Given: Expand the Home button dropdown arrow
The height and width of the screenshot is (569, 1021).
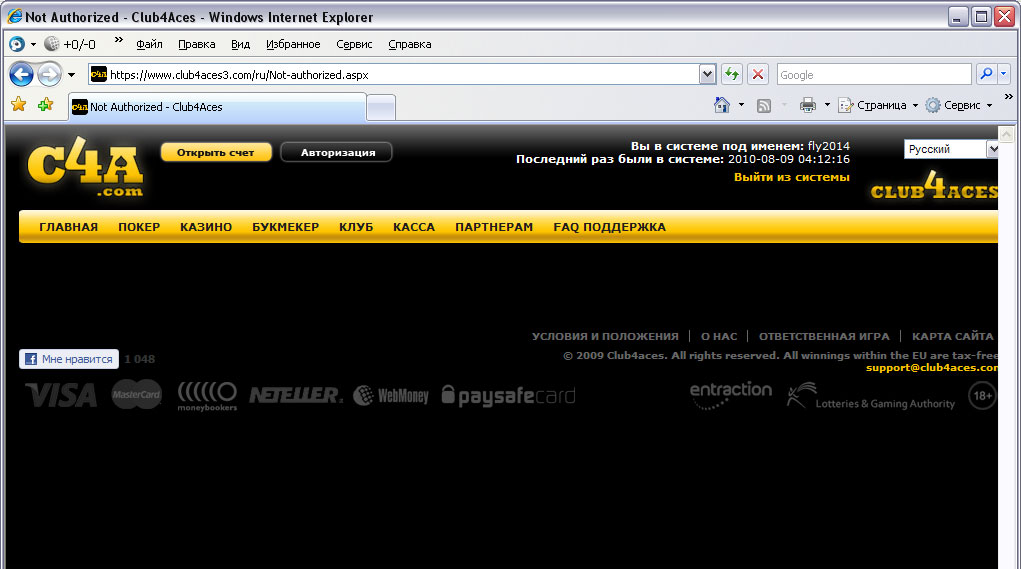Looking at the screenshot, I should (741, 105).
